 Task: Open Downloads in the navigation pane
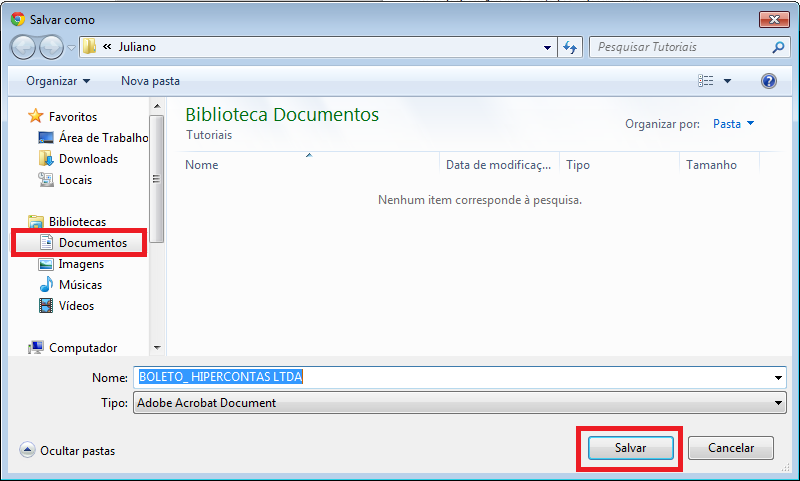[88, 159]
